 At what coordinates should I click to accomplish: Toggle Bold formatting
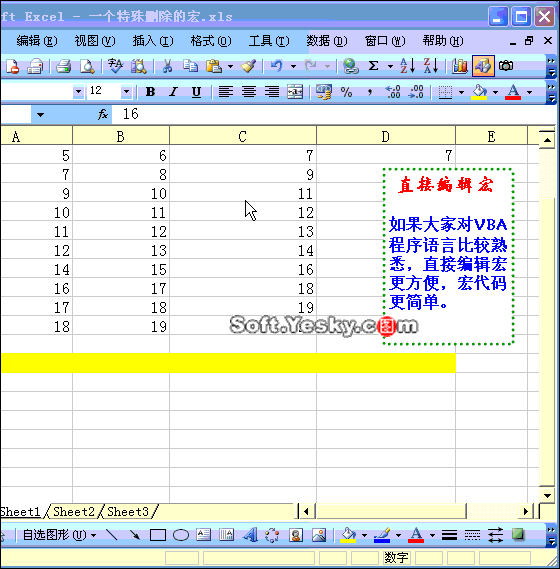[x=150, y=92]
